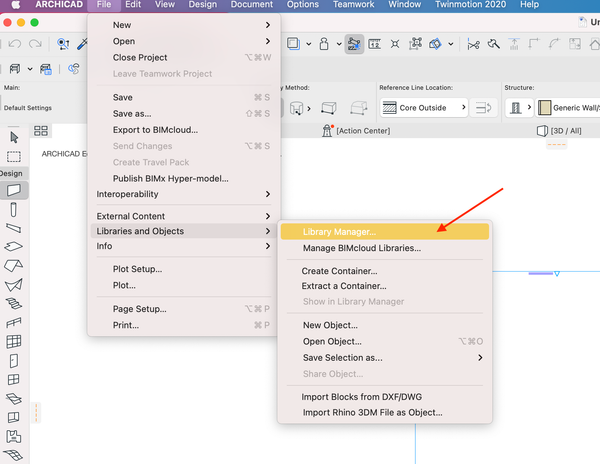This screenshot has width=600, height=464.
Task: Activate the Wall tool
Action: point(14,190)
